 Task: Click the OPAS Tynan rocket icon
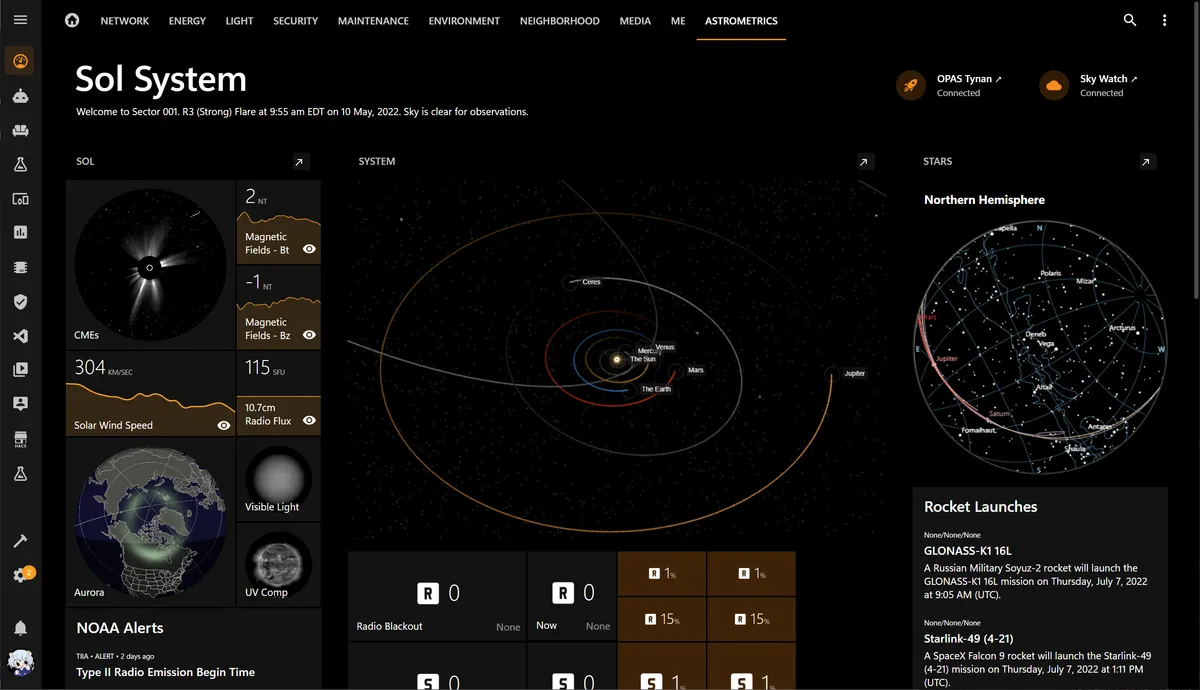coord(911,86)
